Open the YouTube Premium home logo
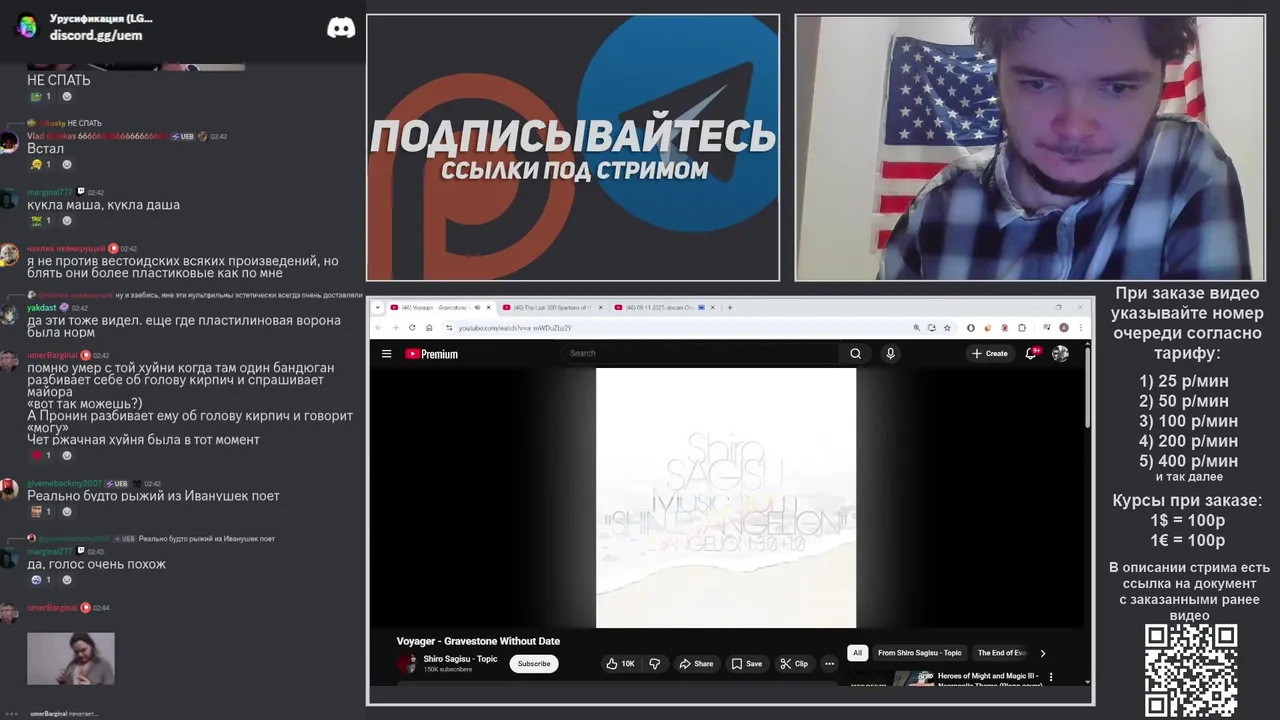 432,354
